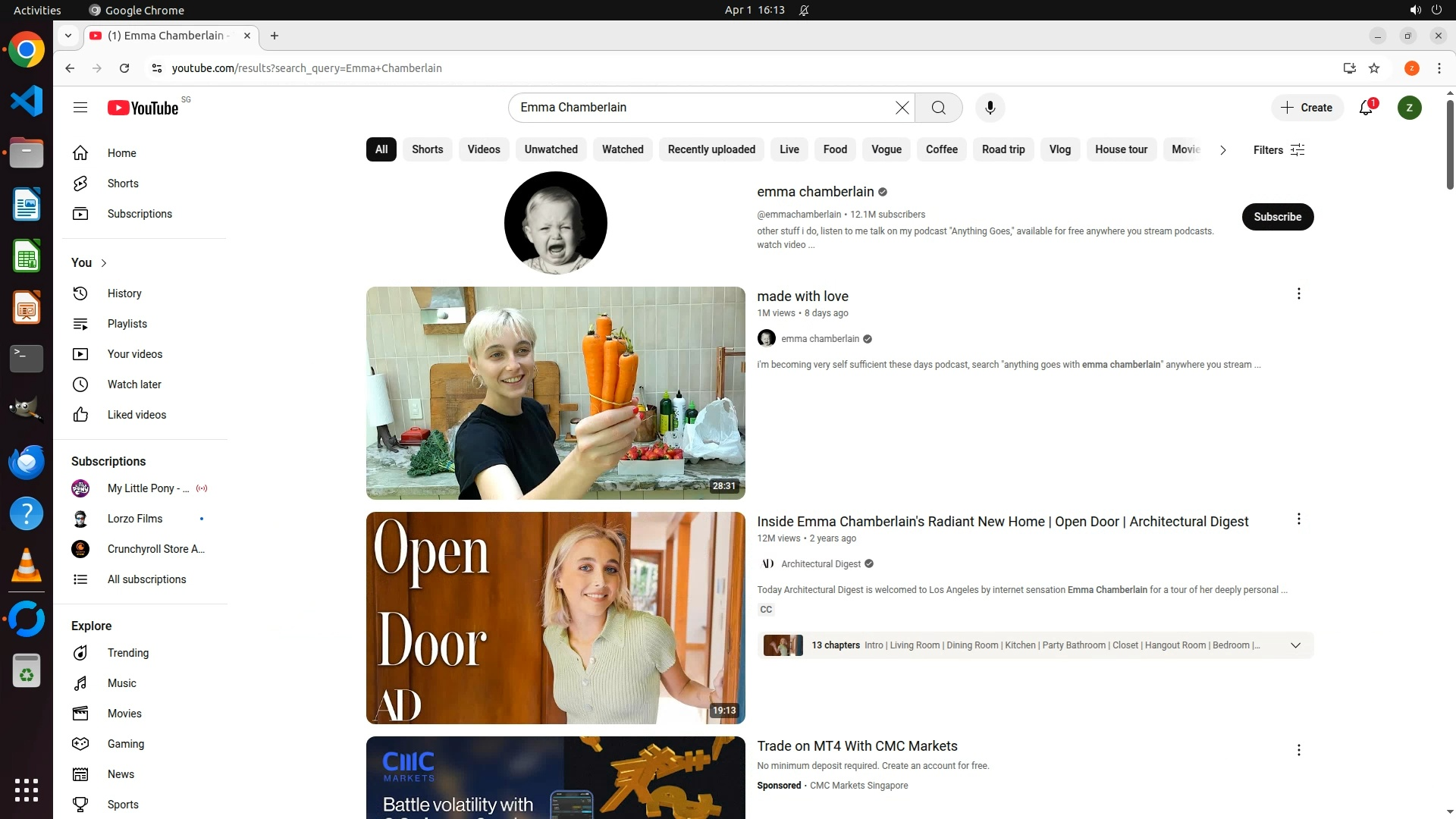The width and height of the screenshot is (1456, 819).
Task: Select the Recently uploaded filter chip
Action: (x=711, y=149)
